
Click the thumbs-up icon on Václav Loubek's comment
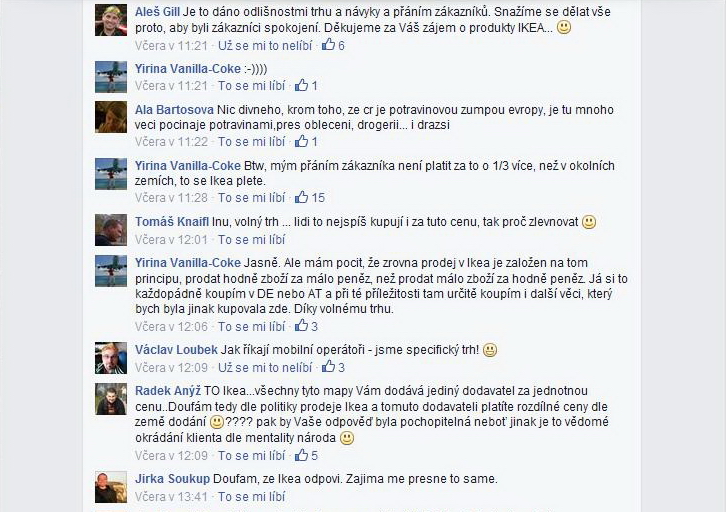328,367
